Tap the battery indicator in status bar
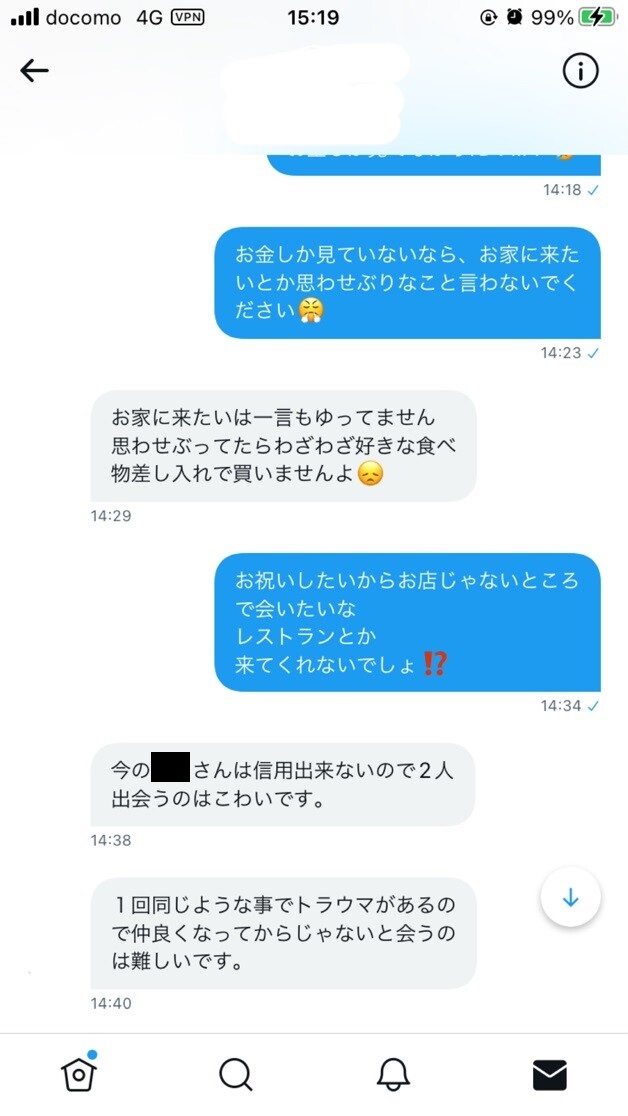 597,18
